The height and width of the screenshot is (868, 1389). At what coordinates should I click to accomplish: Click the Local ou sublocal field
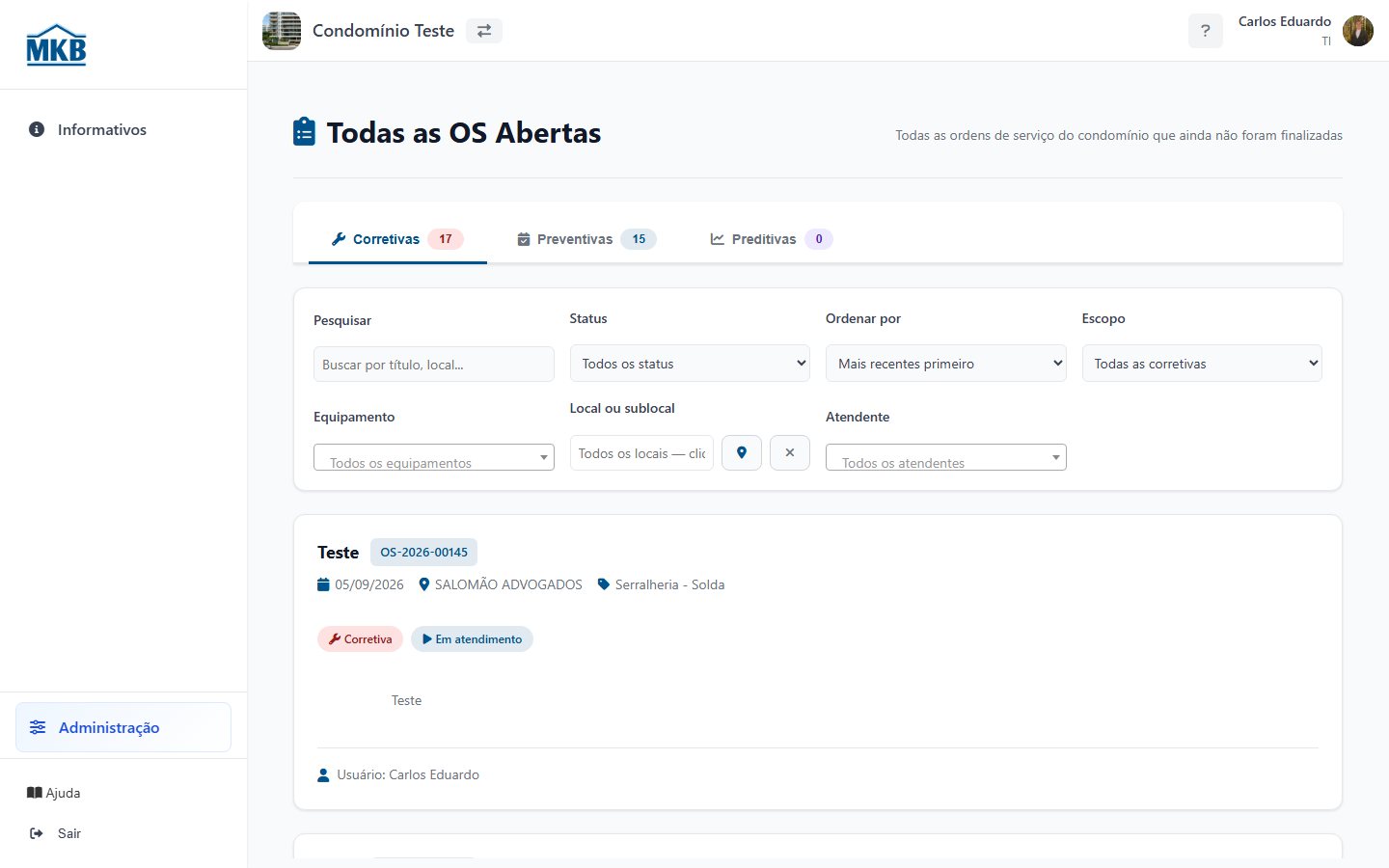click(641, 453)
